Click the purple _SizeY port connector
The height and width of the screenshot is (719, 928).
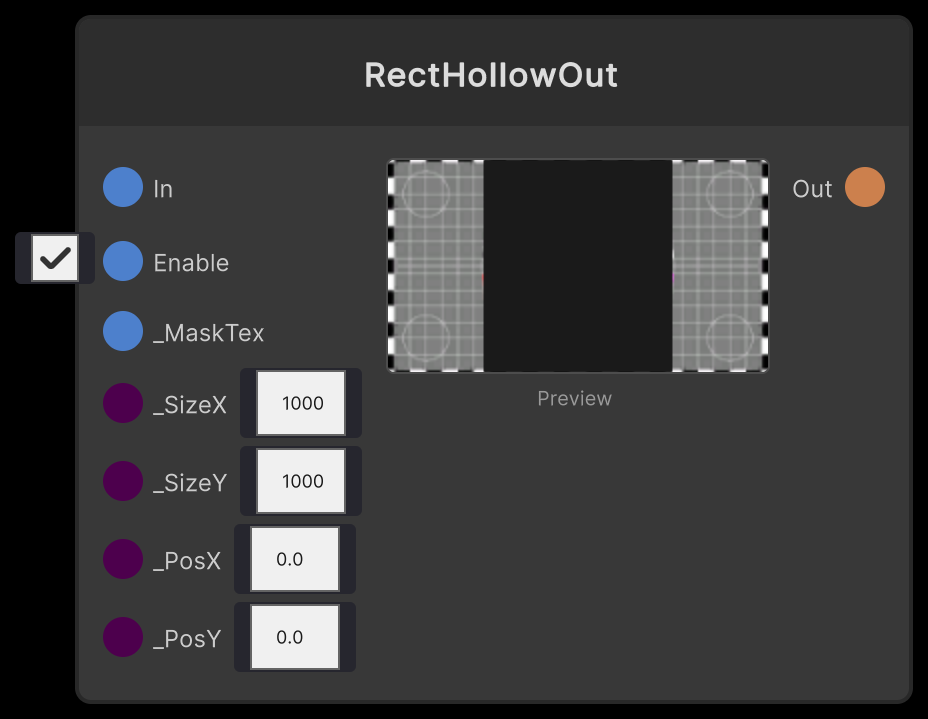pyautogui.click(x=122, y=481)
